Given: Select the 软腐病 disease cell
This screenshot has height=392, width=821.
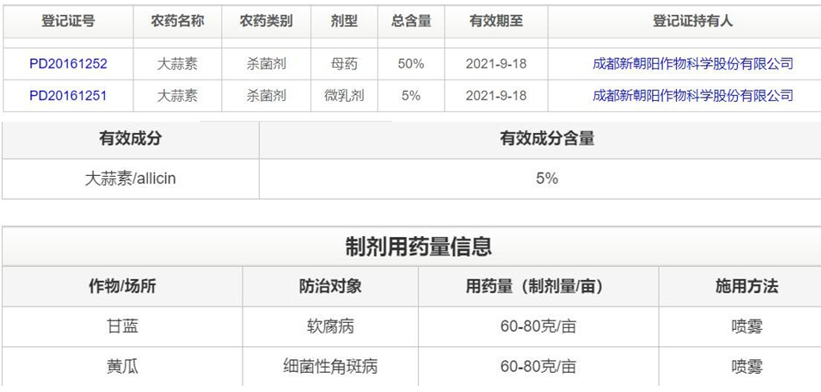Looking at the screenshot, I should [x=330, y=327].
